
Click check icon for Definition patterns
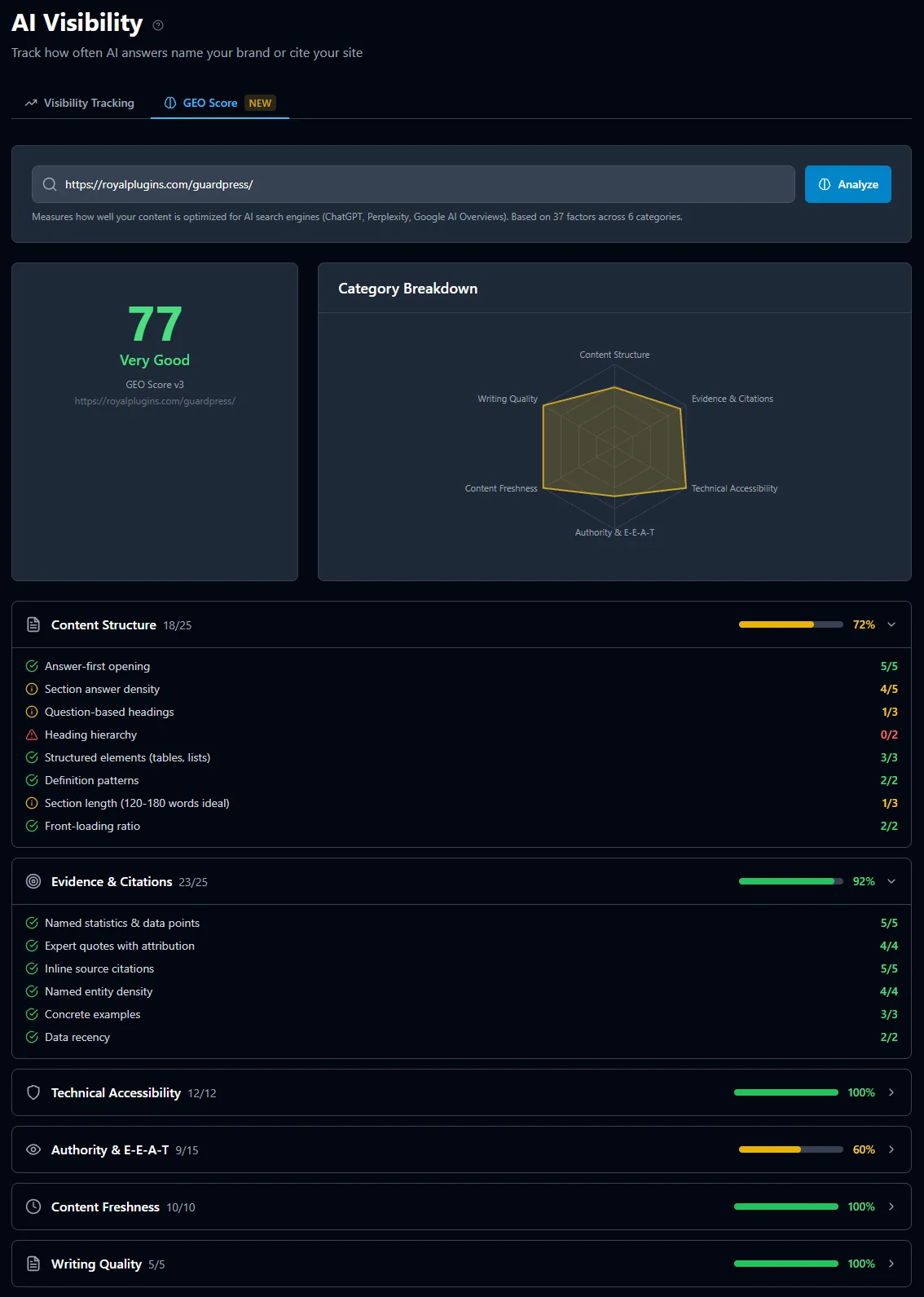pyautogui.click(x=32, y=780)
